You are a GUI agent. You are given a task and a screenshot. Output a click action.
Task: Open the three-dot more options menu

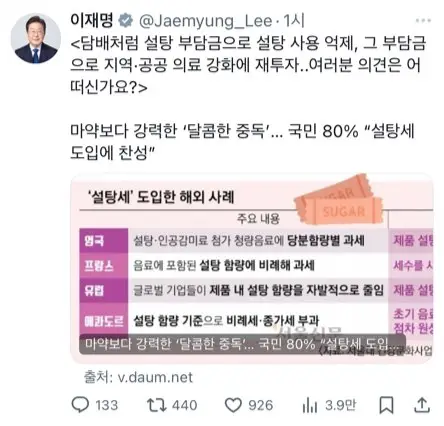[x=423, y=21]
